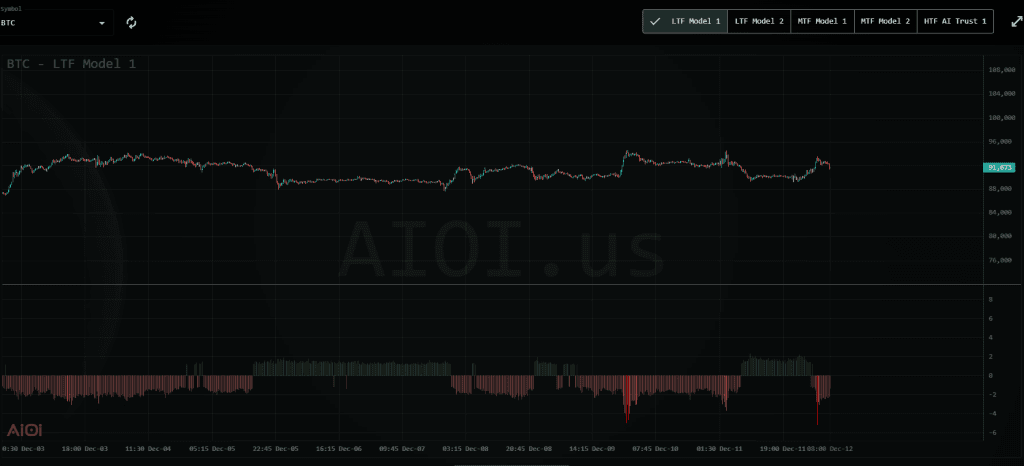Screen dimensions: 1024x466
Task: Click the symbol dropdown arrow
Action: point(103,22)
